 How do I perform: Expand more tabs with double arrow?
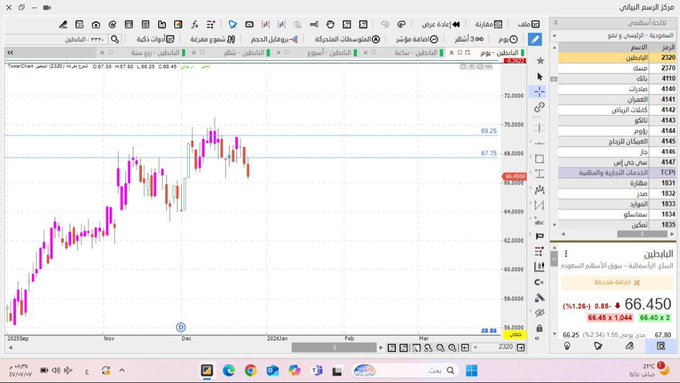point(10,52)
